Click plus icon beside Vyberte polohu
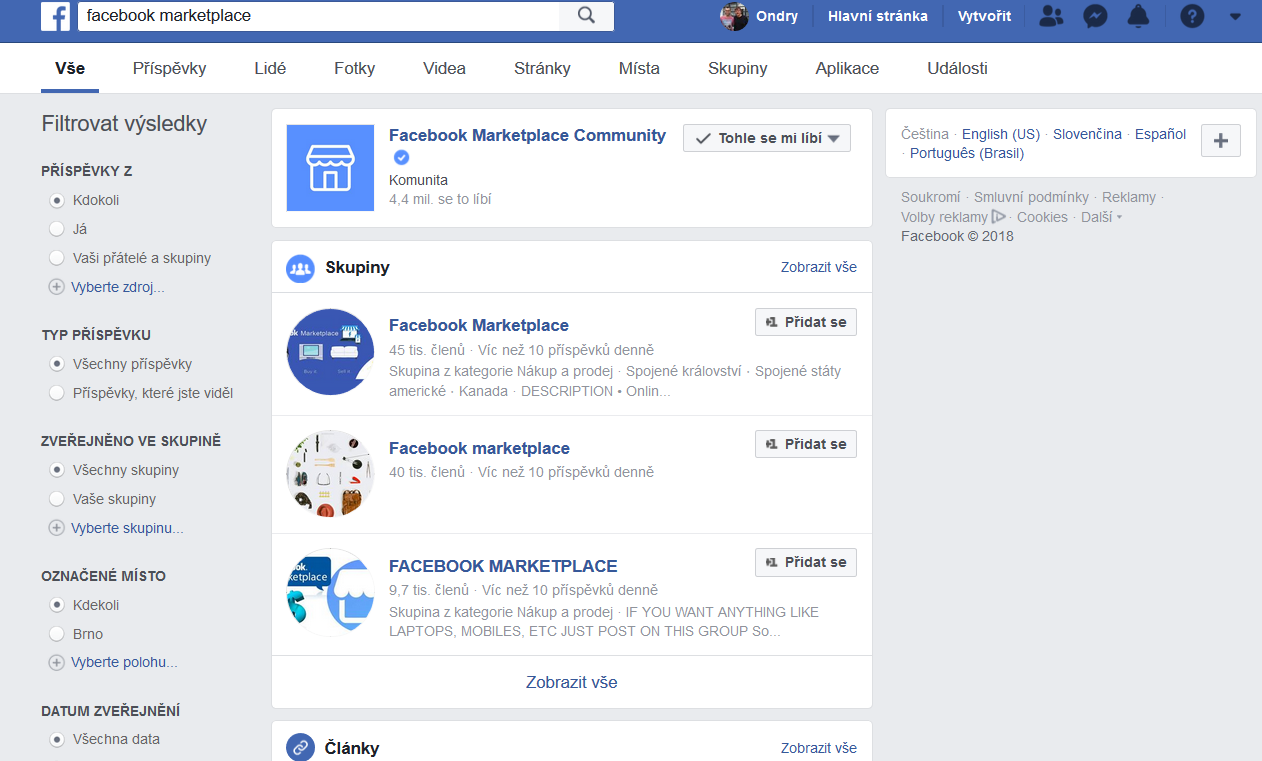 click(x=56, y=662)
